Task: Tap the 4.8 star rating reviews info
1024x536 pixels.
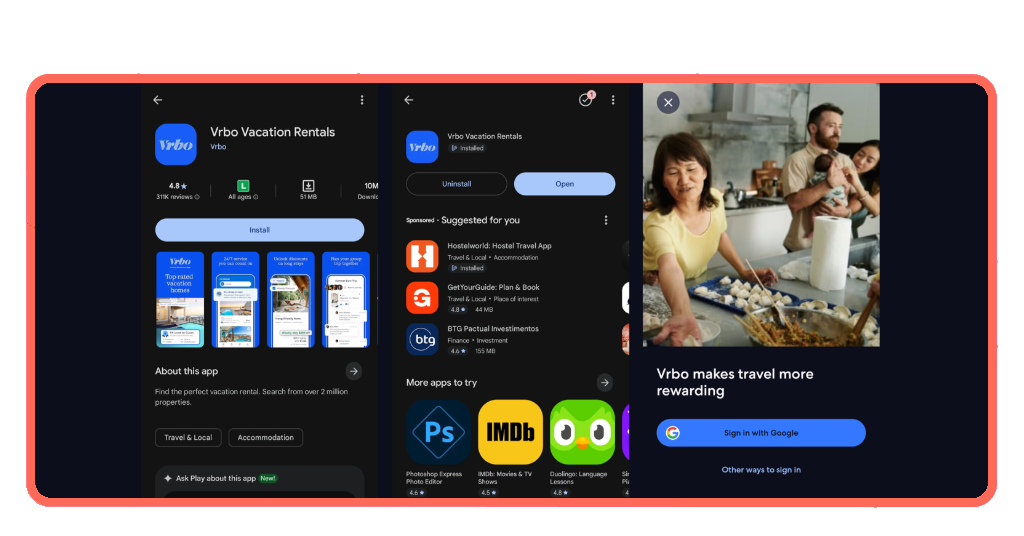Action: pyautogui.click(x=178, y=191)
